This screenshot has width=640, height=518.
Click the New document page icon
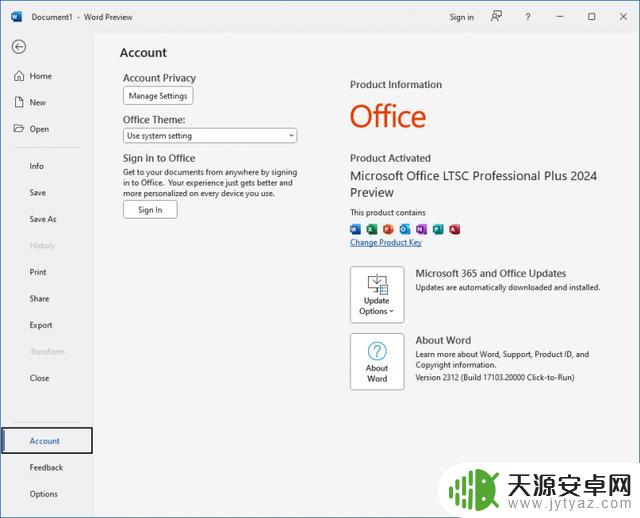coord(19,102)
